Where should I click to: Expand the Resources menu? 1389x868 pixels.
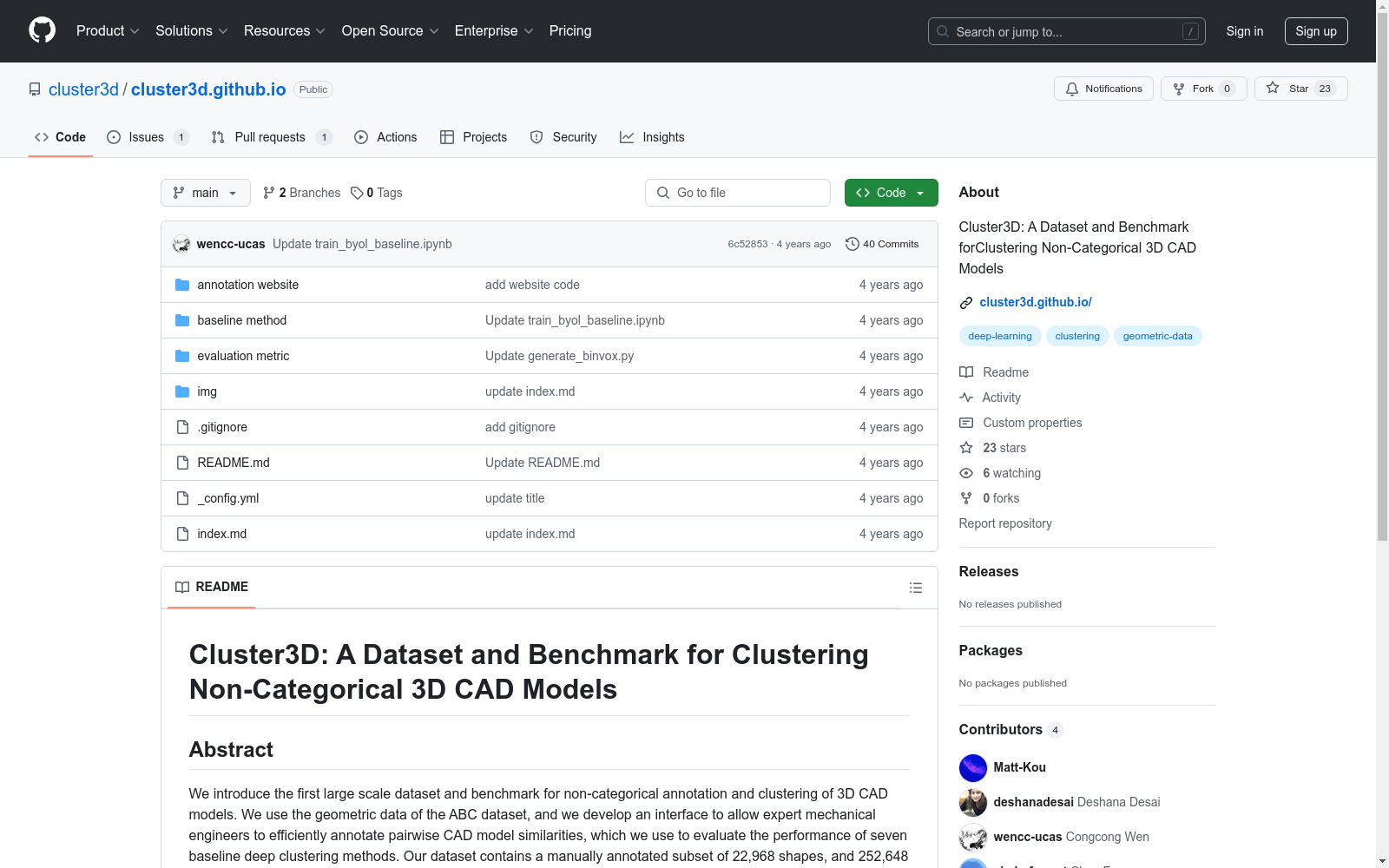click(285, 31)
